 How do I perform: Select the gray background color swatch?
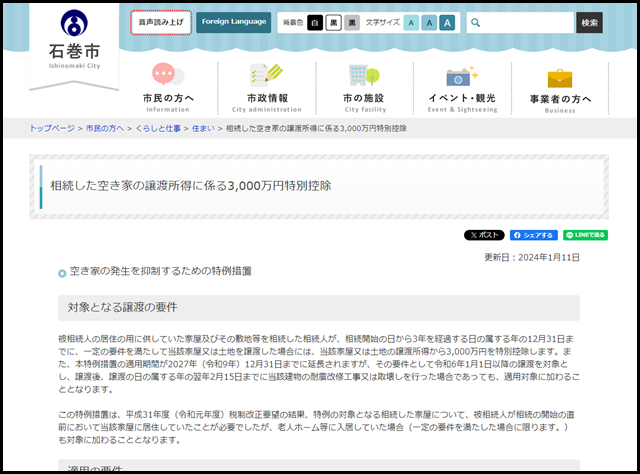pos(352,23)
